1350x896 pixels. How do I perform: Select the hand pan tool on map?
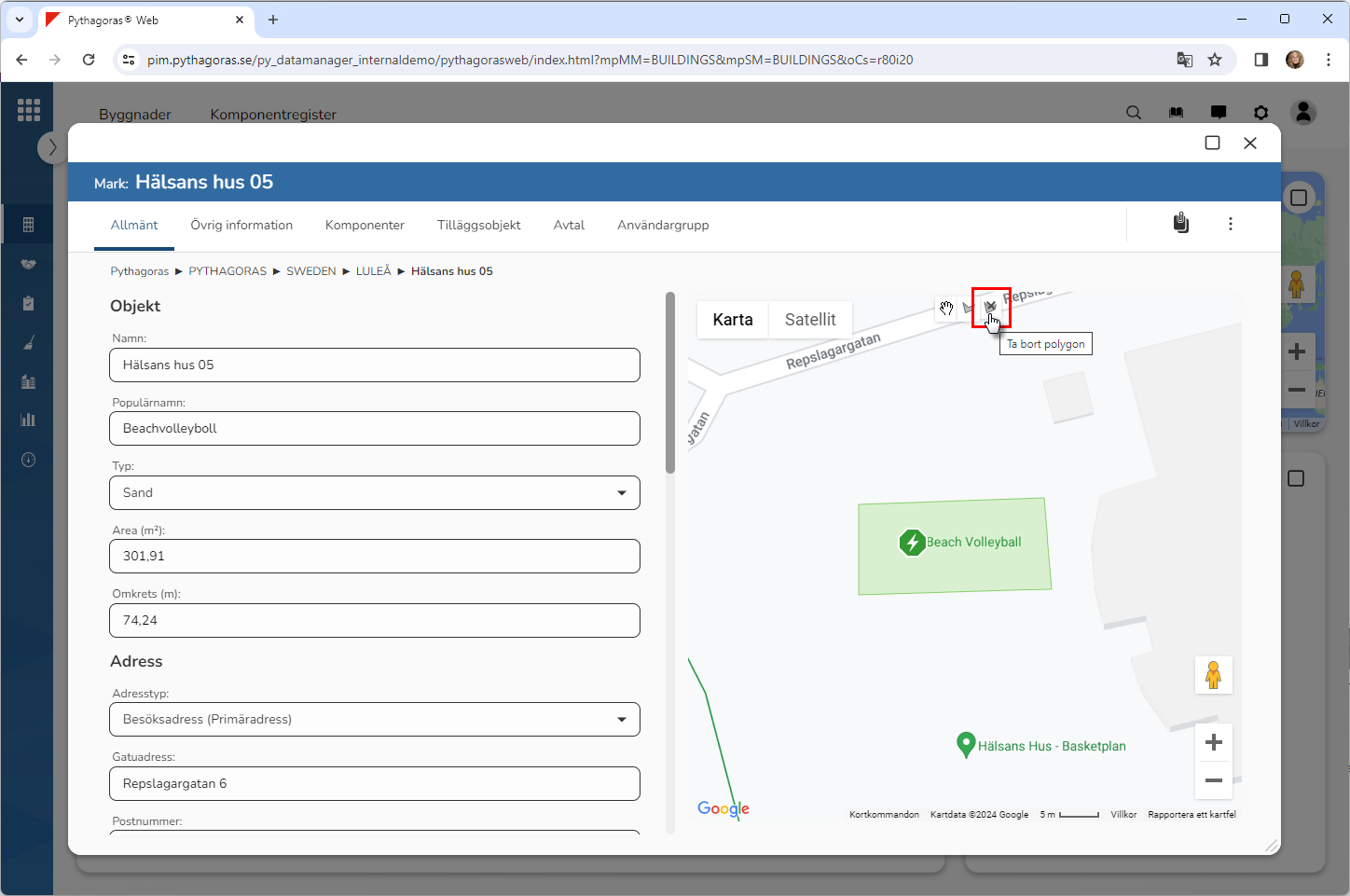point(946,308)
